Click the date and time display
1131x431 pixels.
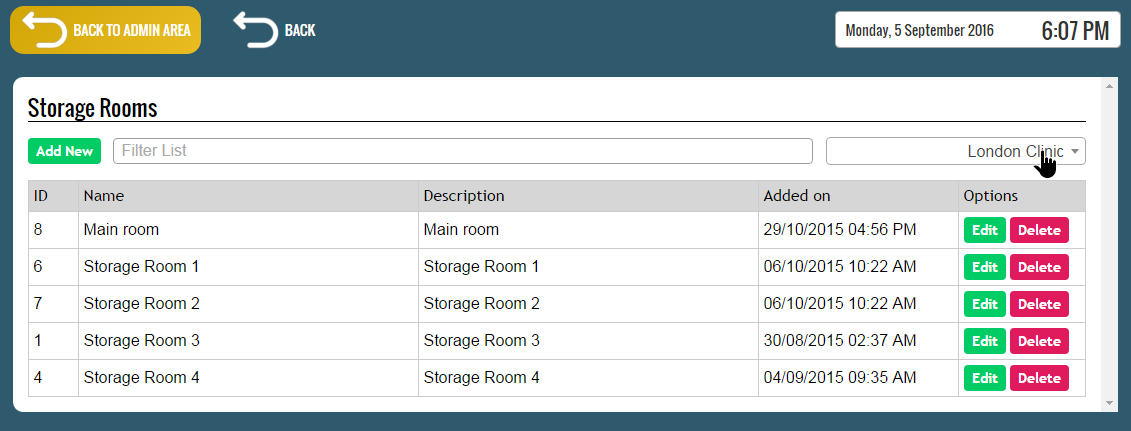(977, 30)
